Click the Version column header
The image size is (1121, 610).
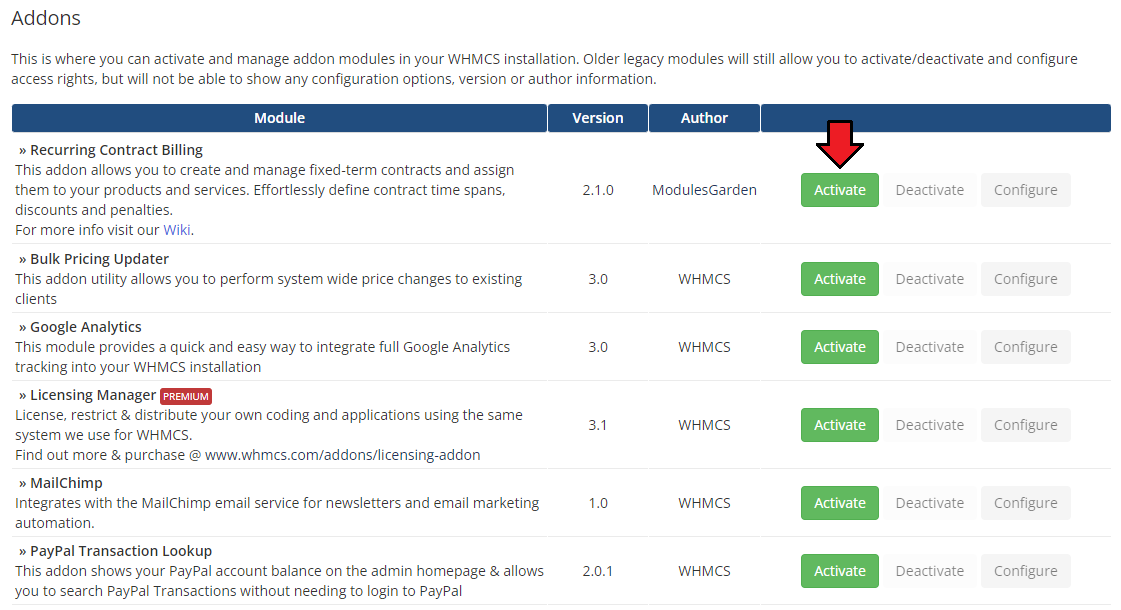[598, 118]
